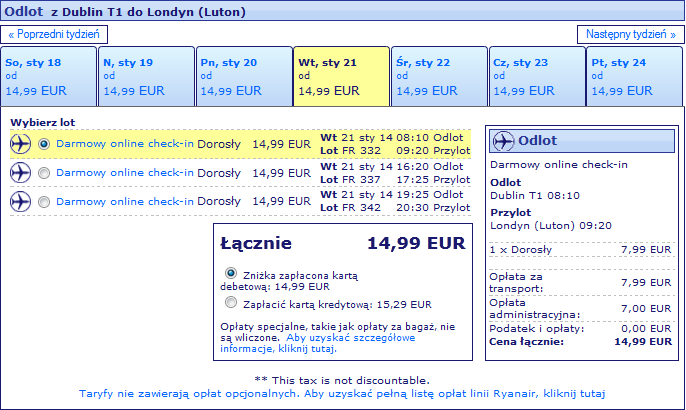Image resolution: width=686 pixels, height=410 pixels.
Task: Select the 08:10 flight FR 332 radio button
Action: point(44,144)
